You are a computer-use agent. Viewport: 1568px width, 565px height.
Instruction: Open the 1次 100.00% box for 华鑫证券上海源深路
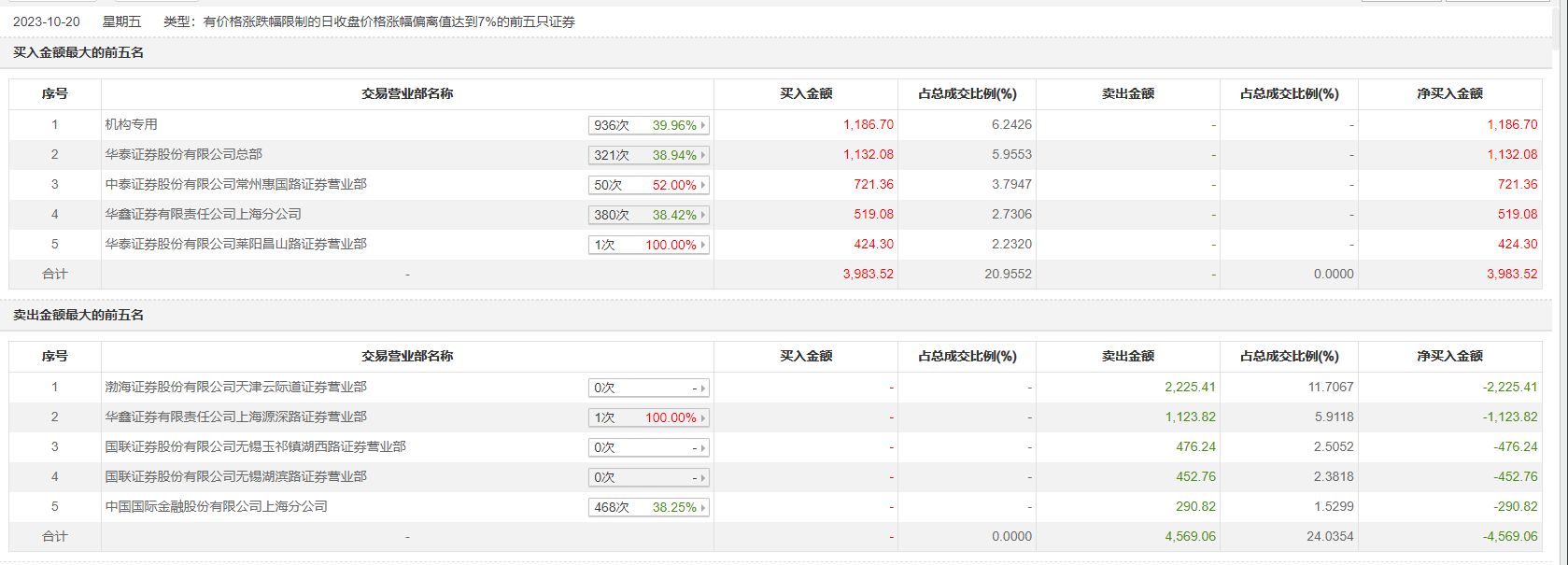coord(648,417)
